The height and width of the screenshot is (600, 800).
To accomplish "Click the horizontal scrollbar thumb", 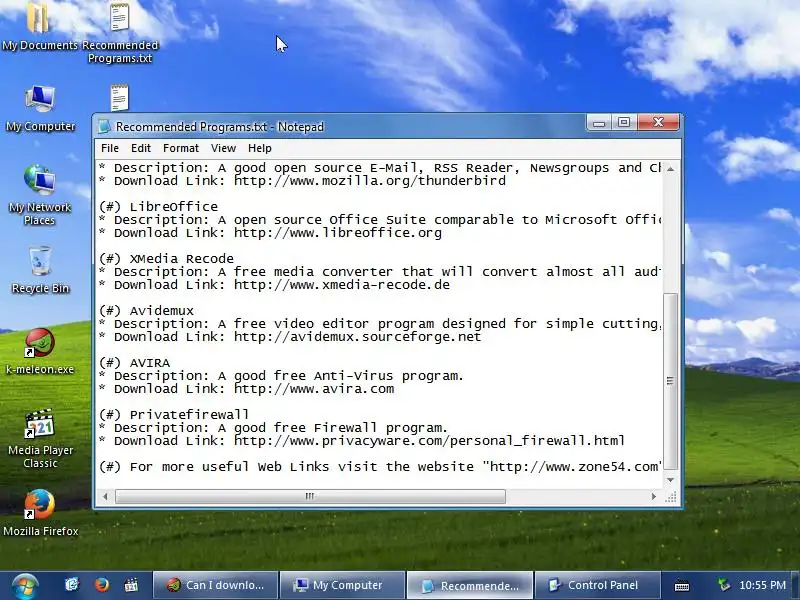I will coord(310,496).
